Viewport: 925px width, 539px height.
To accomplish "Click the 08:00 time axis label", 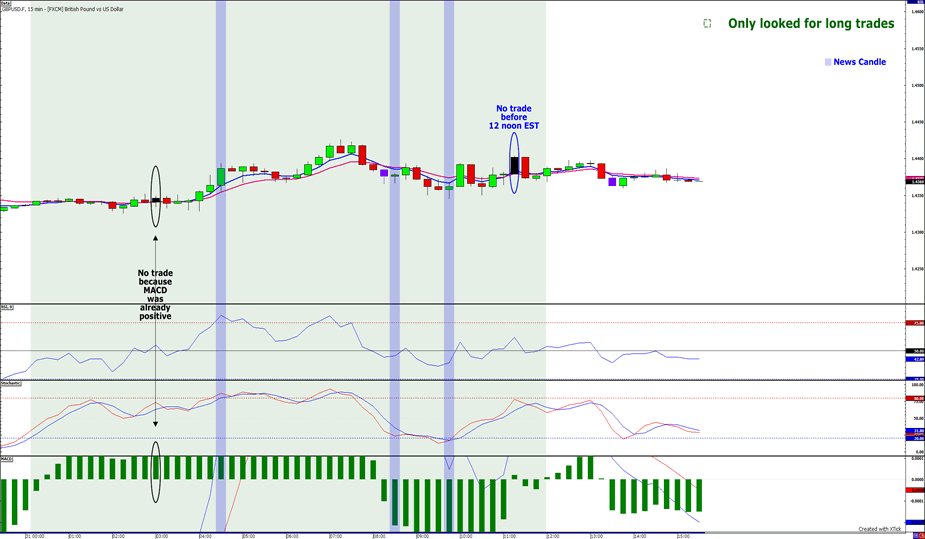I will [379, 536].
